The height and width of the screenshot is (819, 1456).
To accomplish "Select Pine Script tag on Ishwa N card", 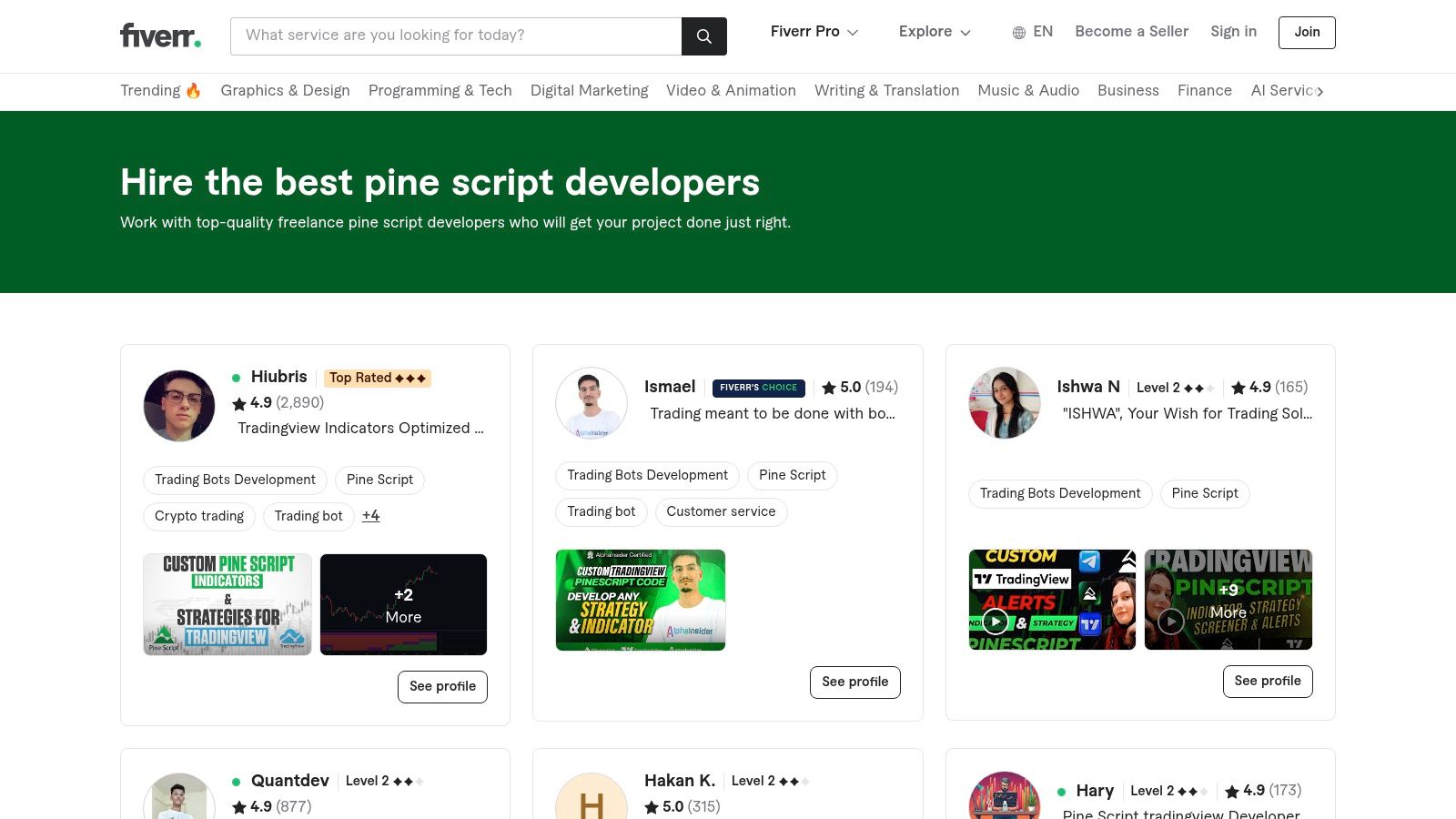I will pyautogui.click(x=1205, y=493).
